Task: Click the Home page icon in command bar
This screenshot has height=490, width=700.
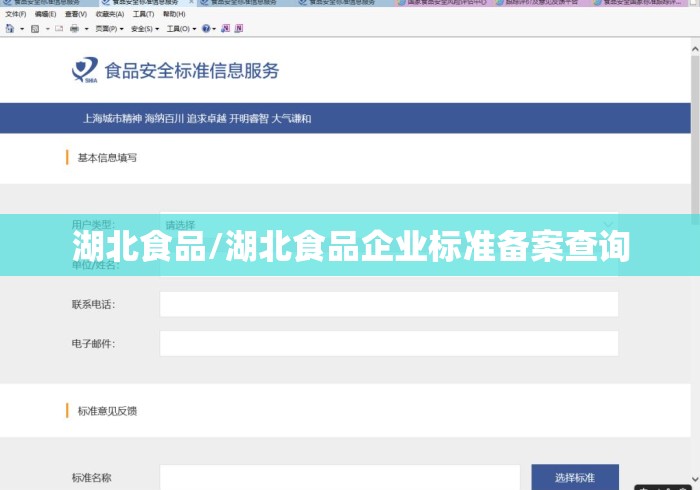Action: 10,29
